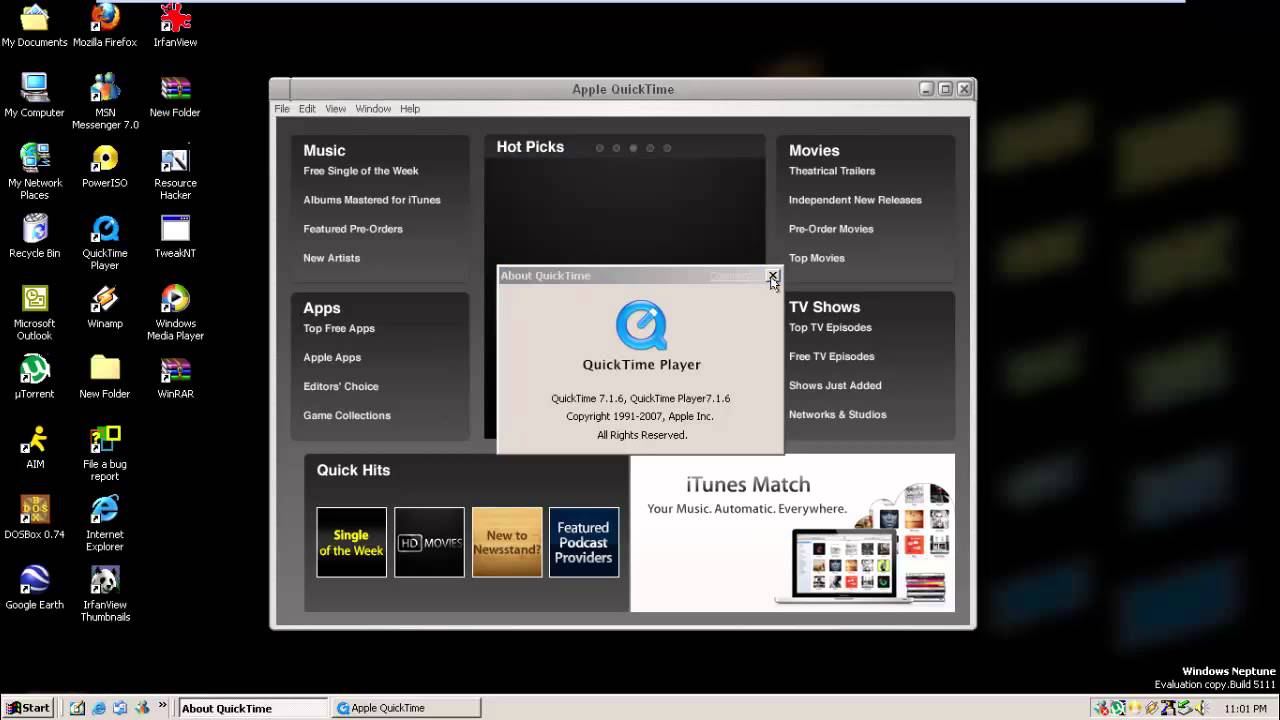Open the Apple Apps link
The width and height of the screenshot is (1280, 720).
[332, 357]
